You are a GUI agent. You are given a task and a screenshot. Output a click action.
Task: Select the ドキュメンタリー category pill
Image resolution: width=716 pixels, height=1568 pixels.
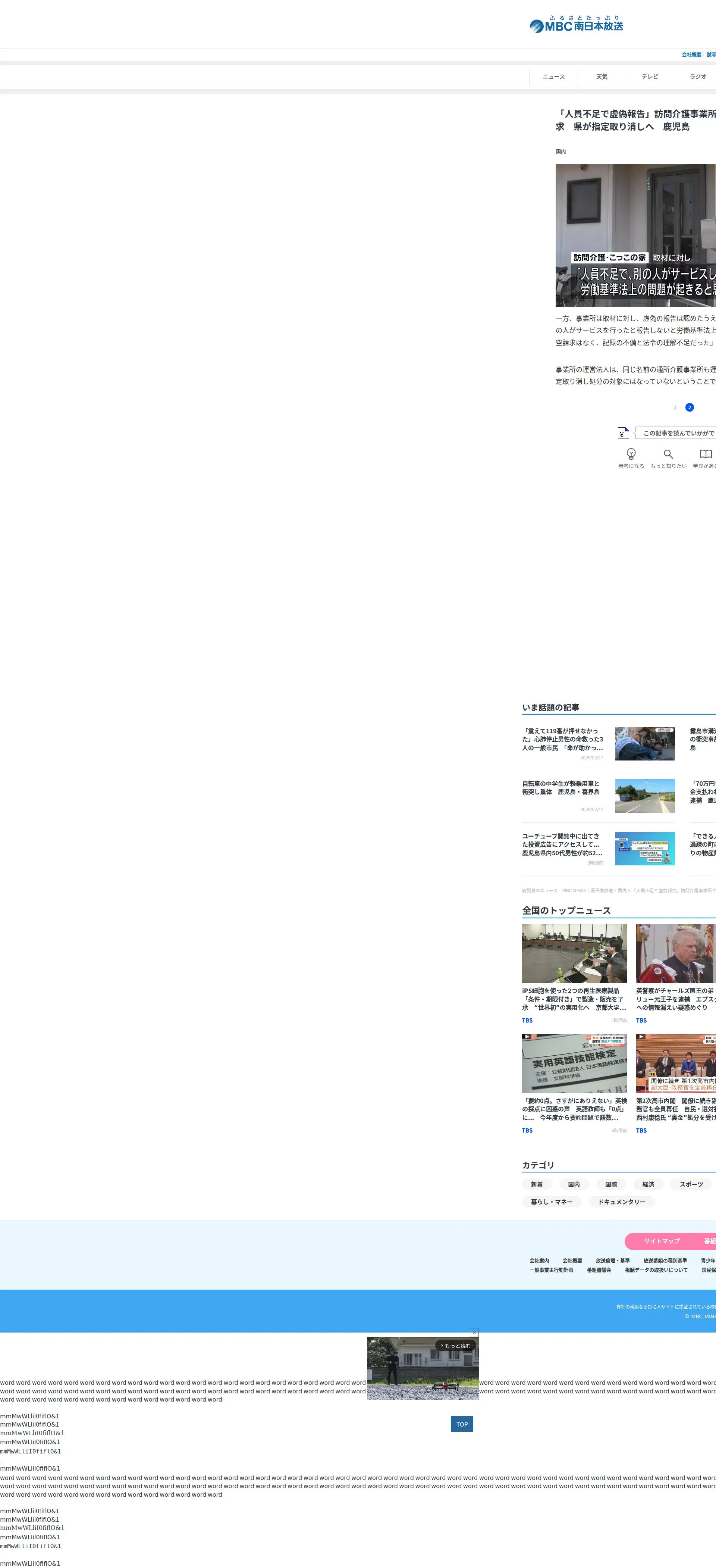click(x=621, y=1202)
